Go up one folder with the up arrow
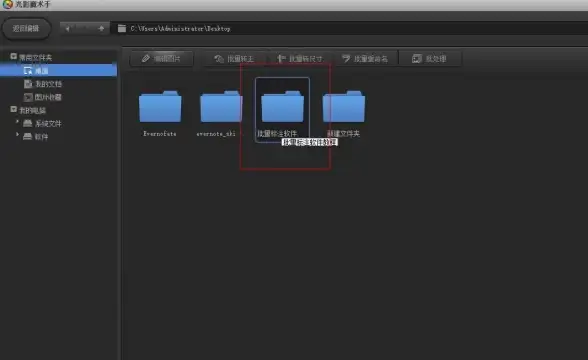The image size is (588, 360). [101, 28]
